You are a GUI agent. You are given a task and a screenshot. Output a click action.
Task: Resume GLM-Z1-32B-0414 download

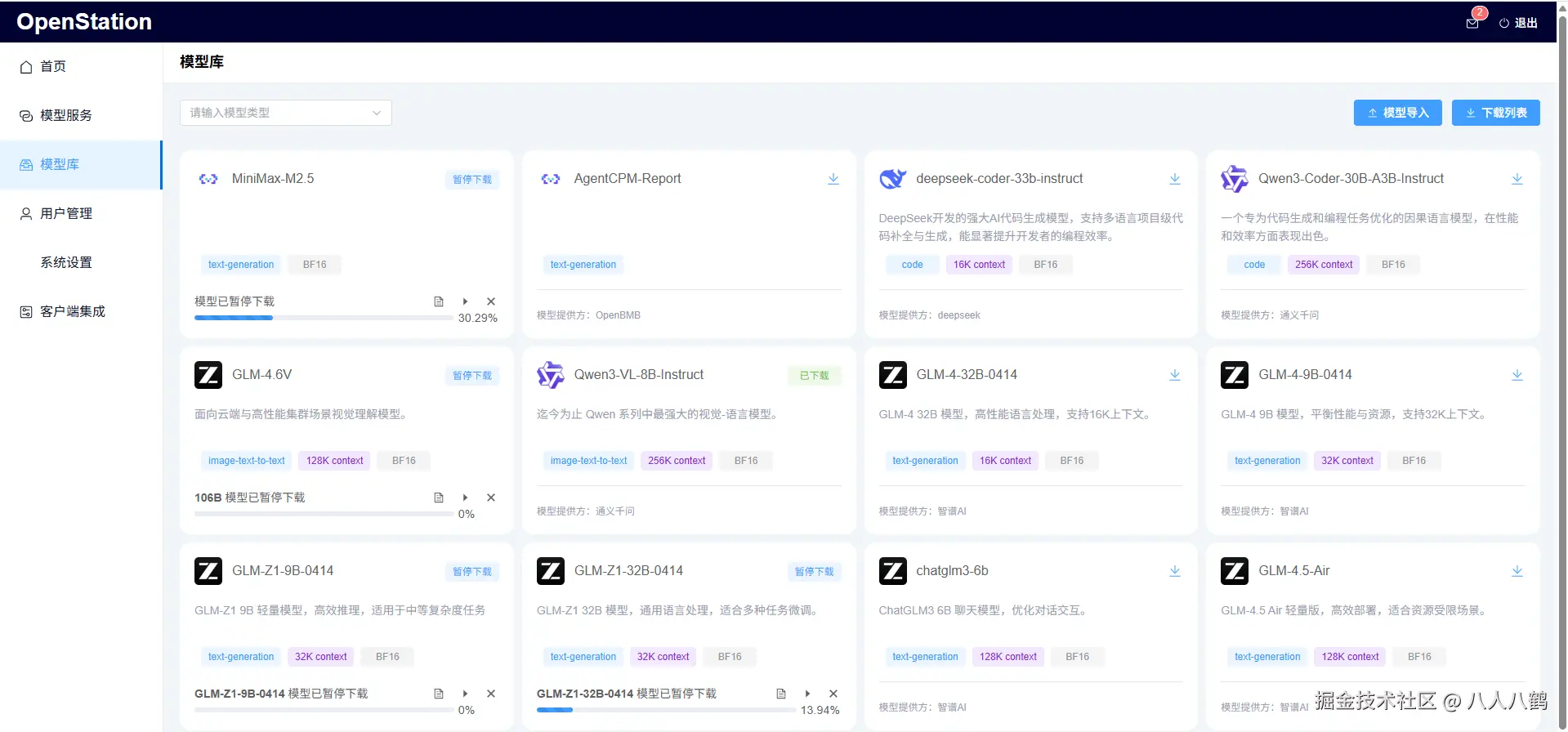[807, 694]
